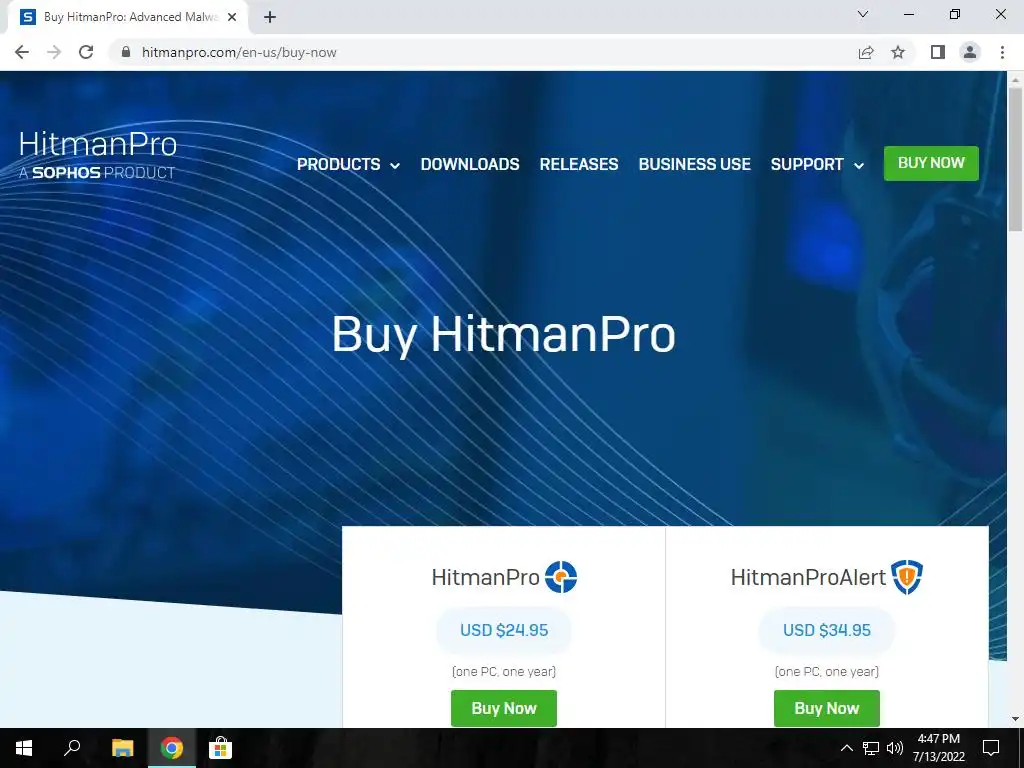The width and height of the screenshot is (1024, 768).
Task: Click the HitmanPro Sophos logo
Action: click(x=98, y=154)
